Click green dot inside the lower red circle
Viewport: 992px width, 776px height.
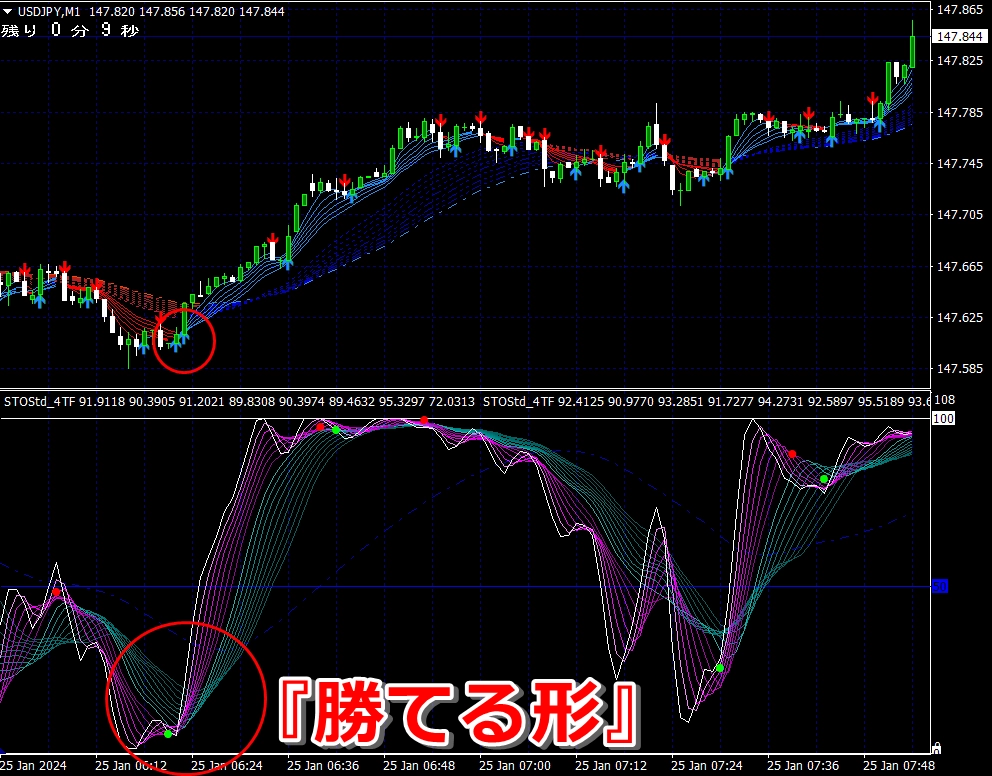(x=168, y=734)
